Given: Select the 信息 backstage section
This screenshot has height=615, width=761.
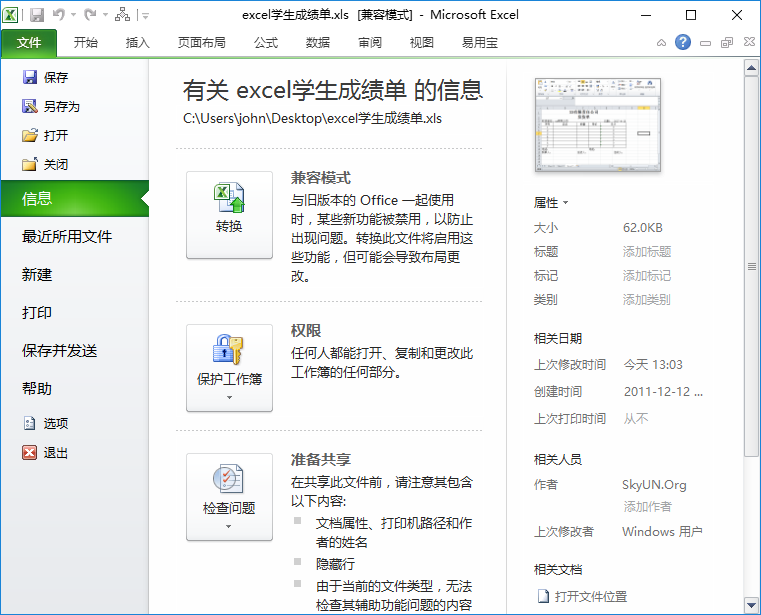Looking at the screenshot, I should click(x=75, y=199).
